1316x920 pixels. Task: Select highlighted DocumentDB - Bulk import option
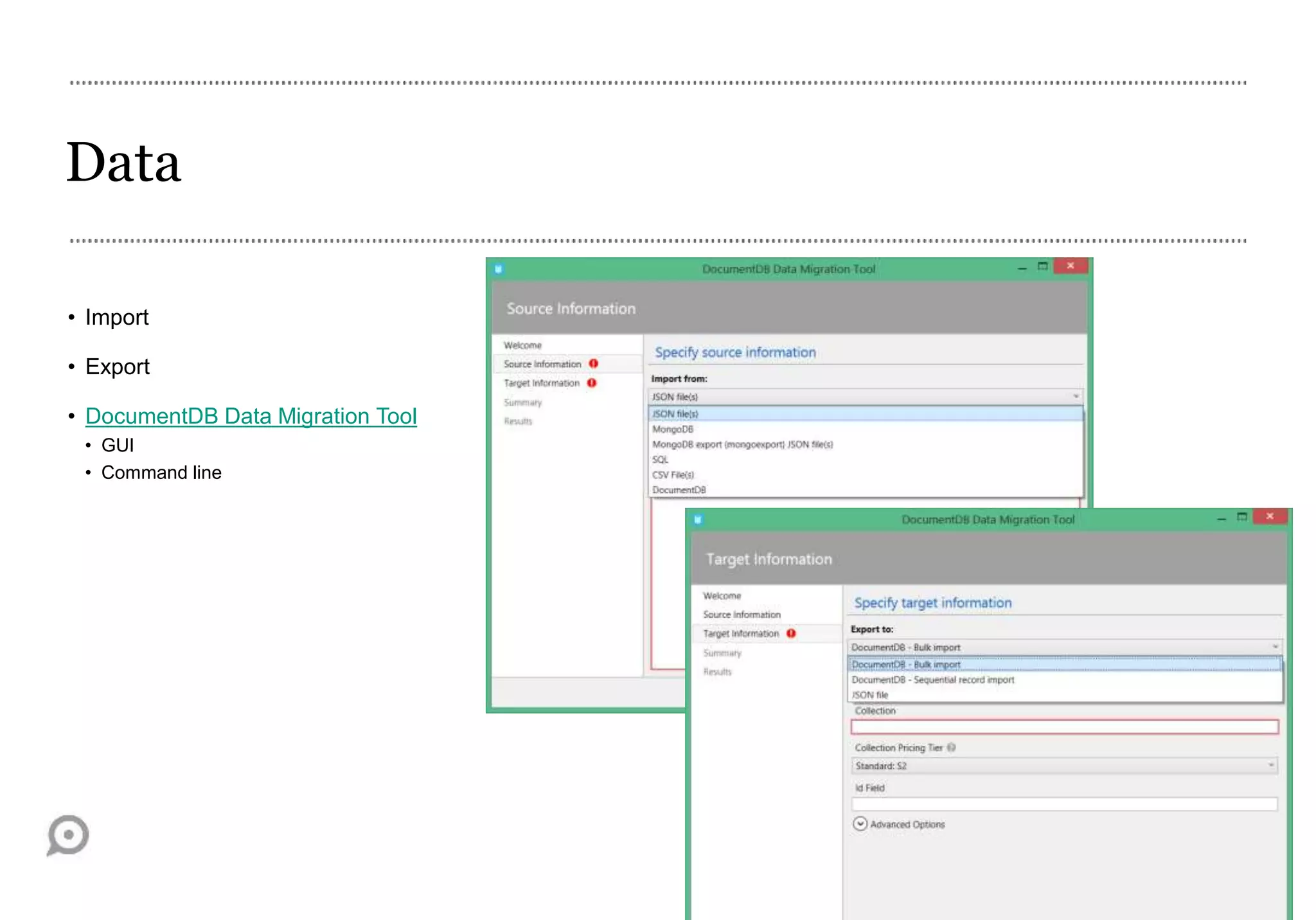point(1065,664)
